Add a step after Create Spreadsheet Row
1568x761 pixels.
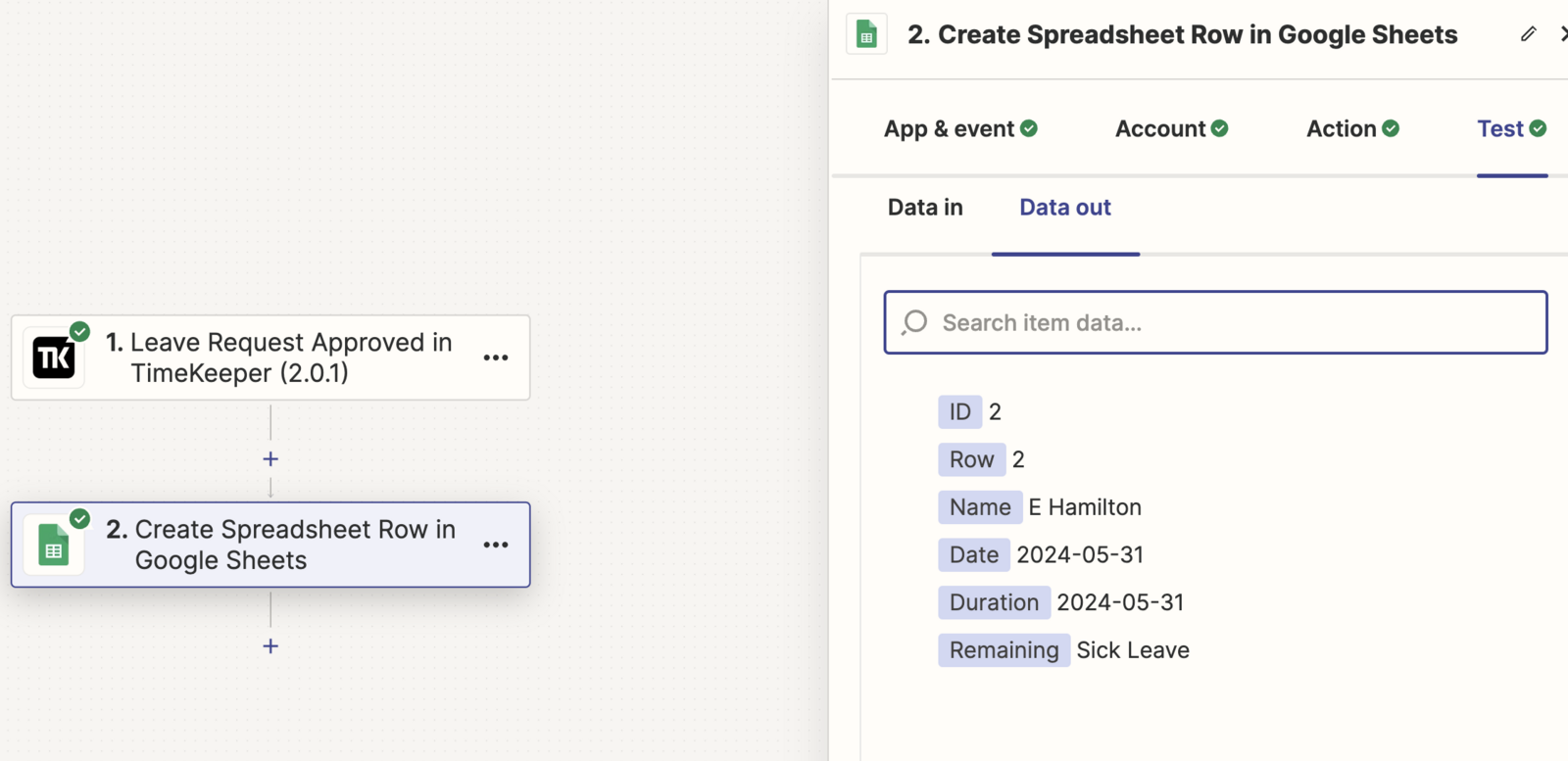270,645
